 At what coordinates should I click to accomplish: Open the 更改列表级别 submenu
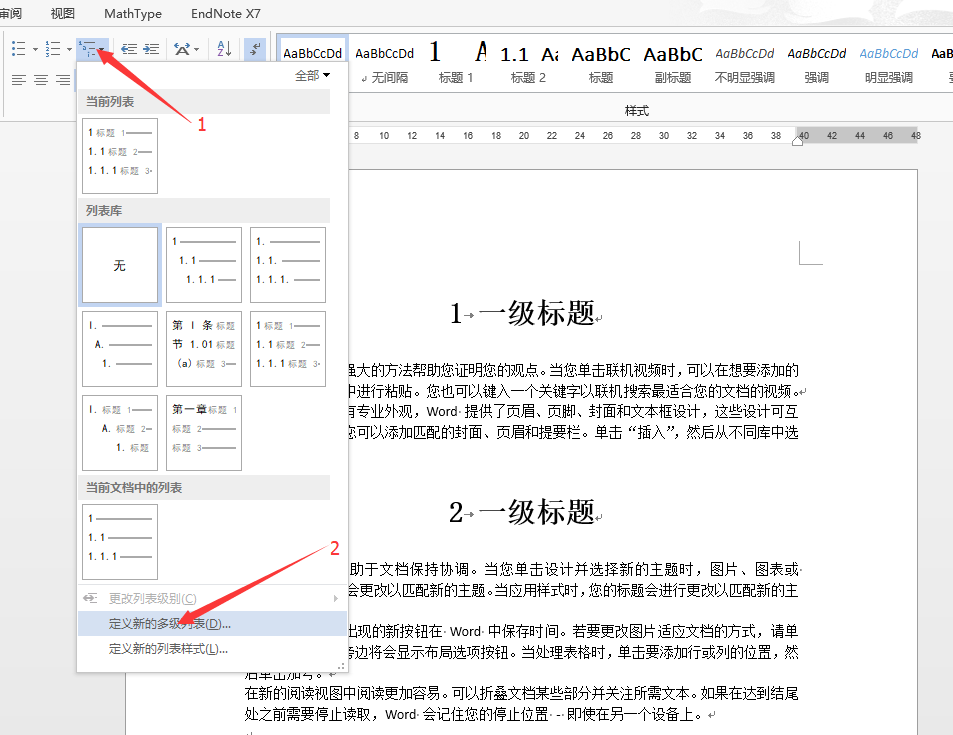click(212, 598)
